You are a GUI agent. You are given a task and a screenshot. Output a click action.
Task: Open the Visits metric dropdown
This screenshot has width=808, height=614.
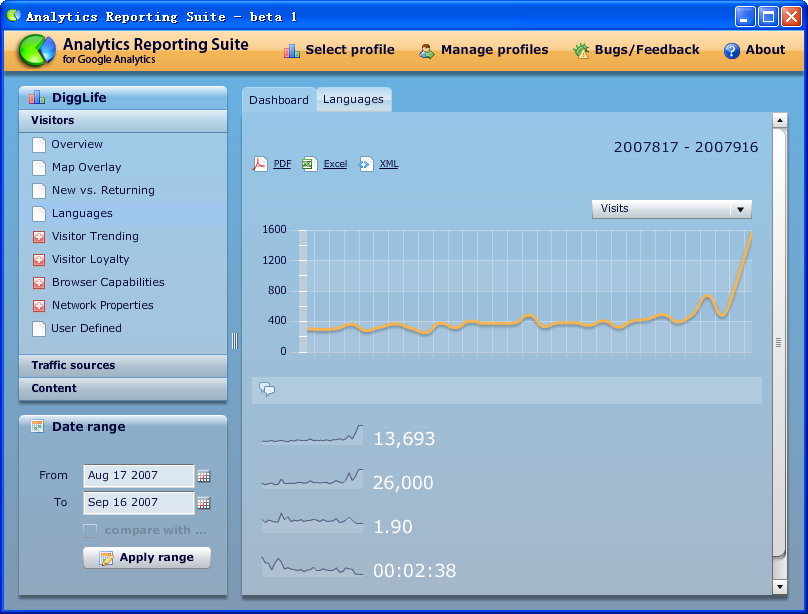click(x=671, y=209)
